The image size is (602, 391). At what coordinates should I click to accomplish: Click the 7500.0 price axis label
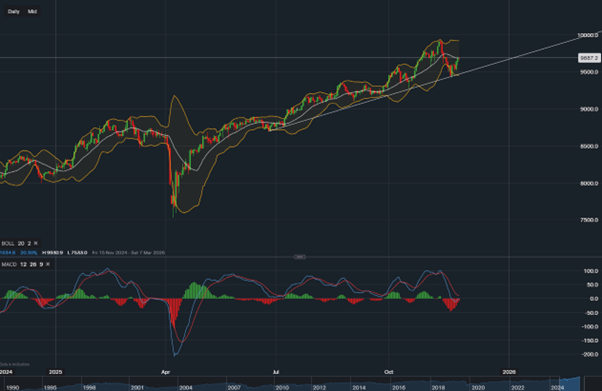(x=589, y=220)
